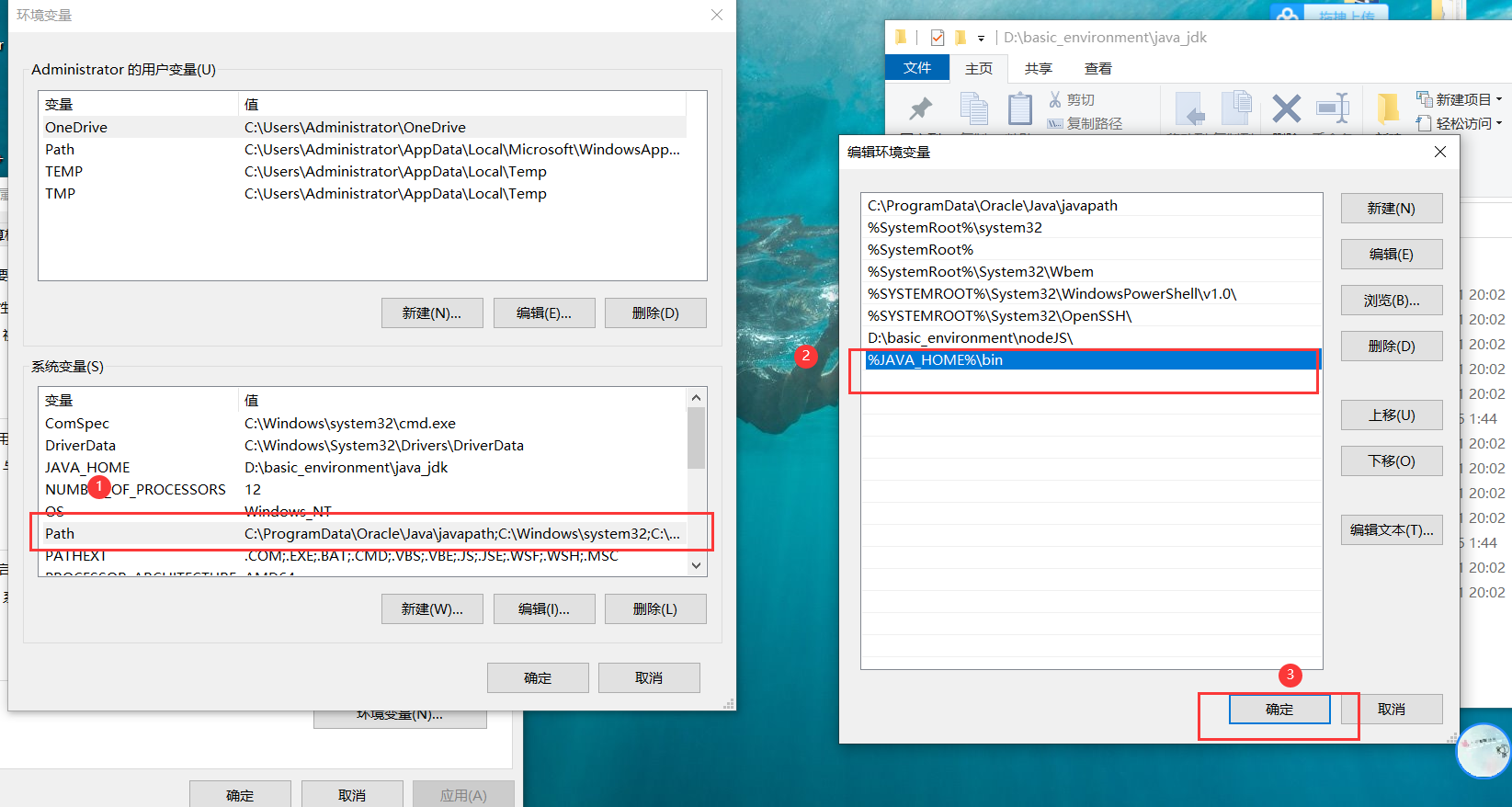Viewport: 1512px width, 807px height.
Task: Open the quick access toolbar customize dropdown
Action: pyautogui.click(x=981, y=39)
